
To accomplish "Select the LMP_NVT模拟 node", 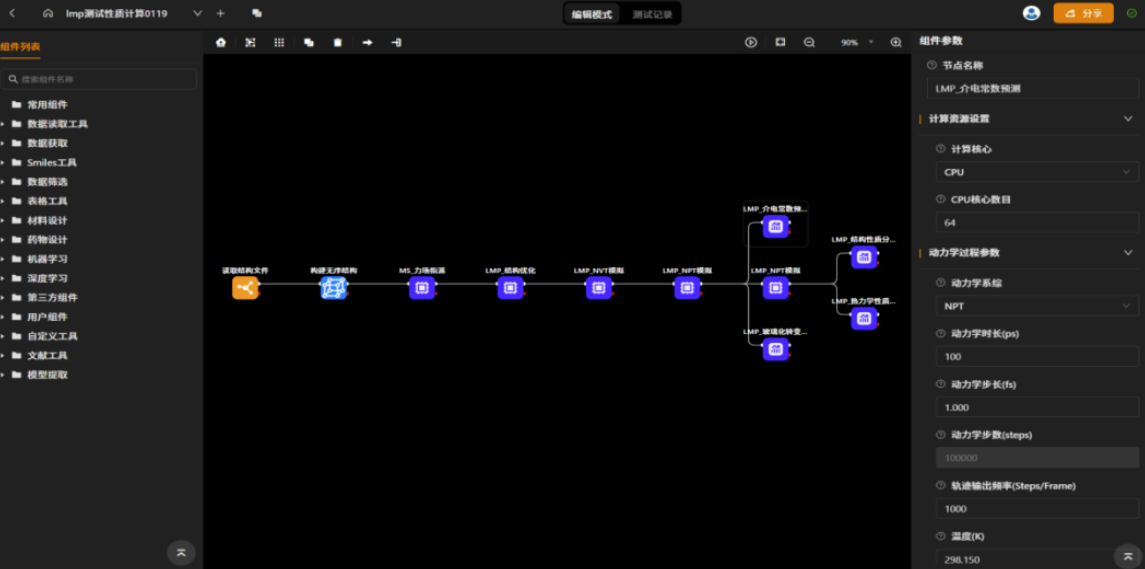I will 599,288.
